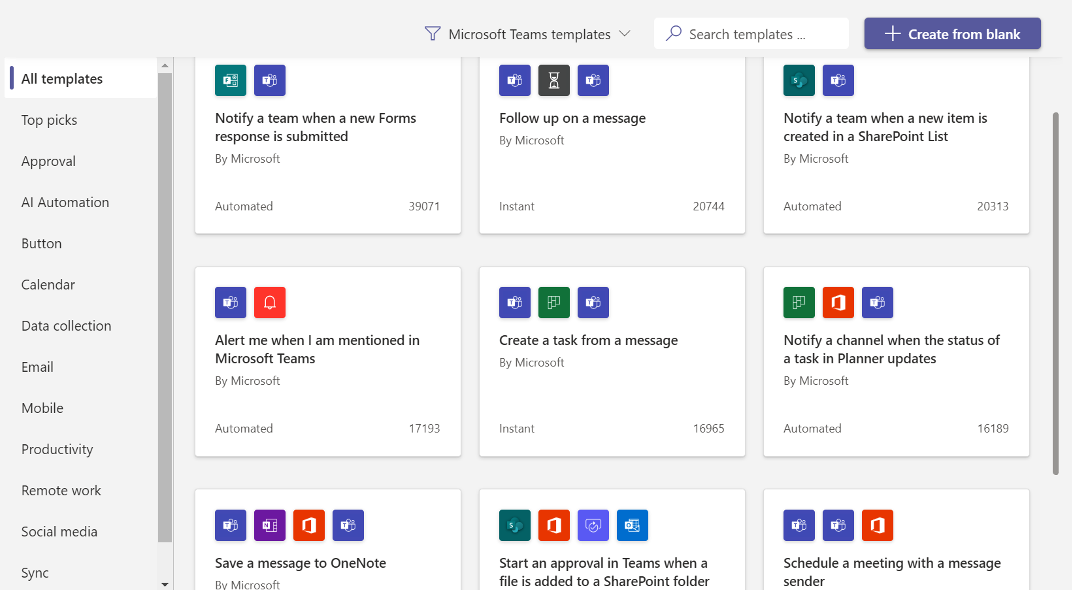This screenshot has width=1072, height=590.
Task: Click the purple OneNote icon
Action: pos(270,525)
